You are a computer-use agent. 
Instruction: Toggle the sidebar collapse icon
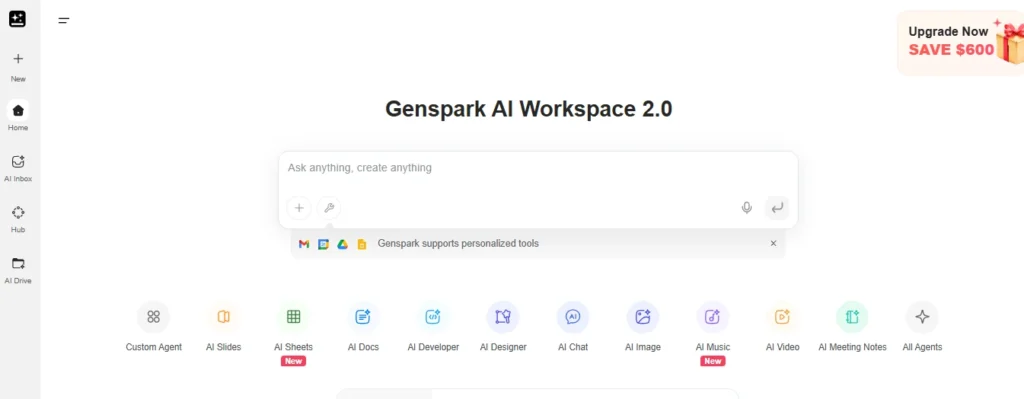[63, 20]
